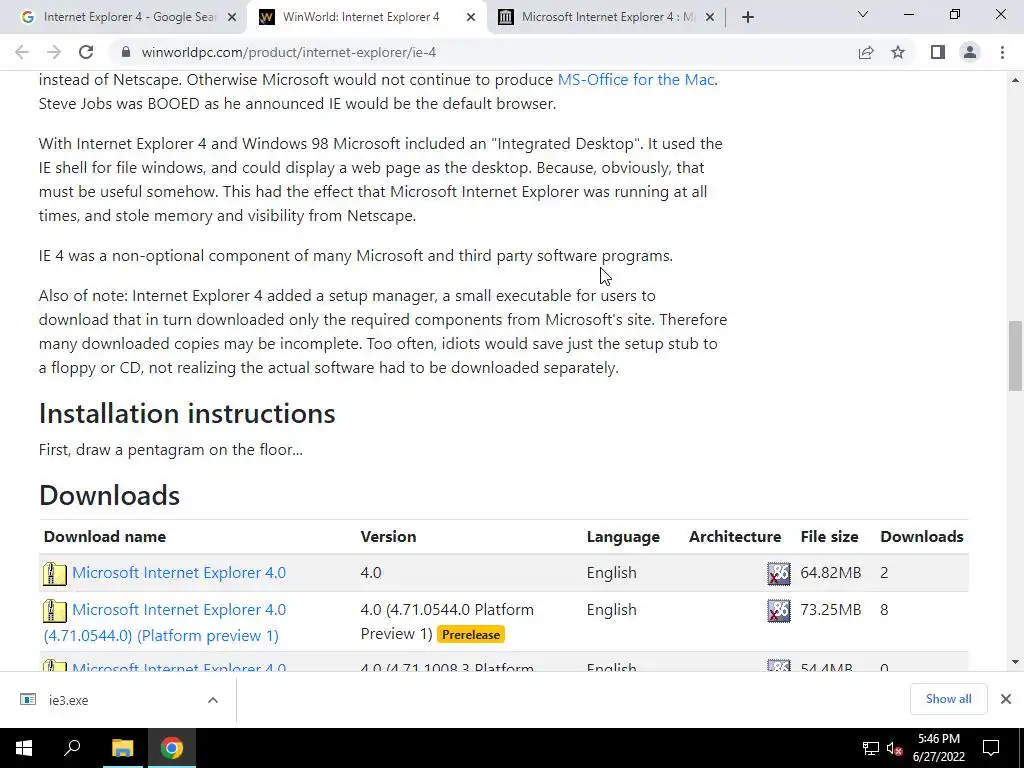Open the tab search dropdown arrow

point(863,14)
